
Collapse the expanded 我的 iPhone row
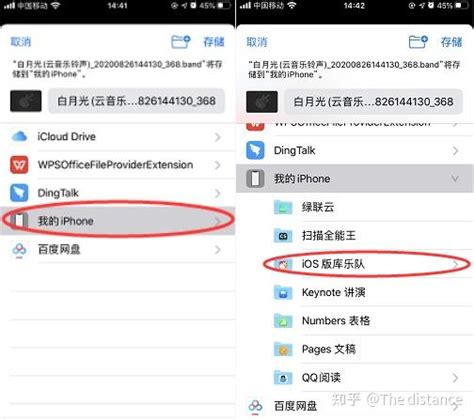355,178
